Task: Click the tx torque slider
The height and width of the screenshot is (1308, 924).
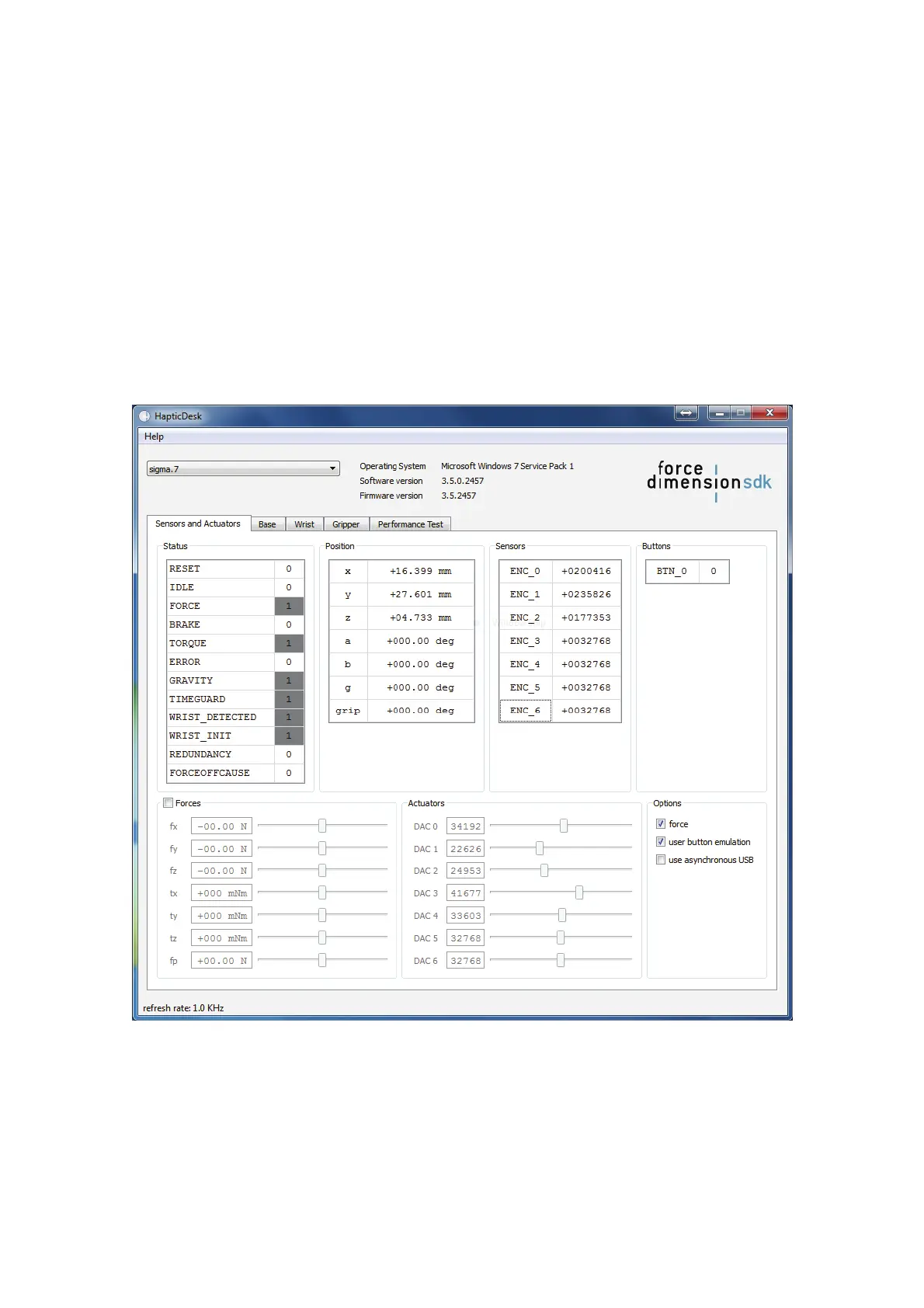Action: [x=322, y=893]
